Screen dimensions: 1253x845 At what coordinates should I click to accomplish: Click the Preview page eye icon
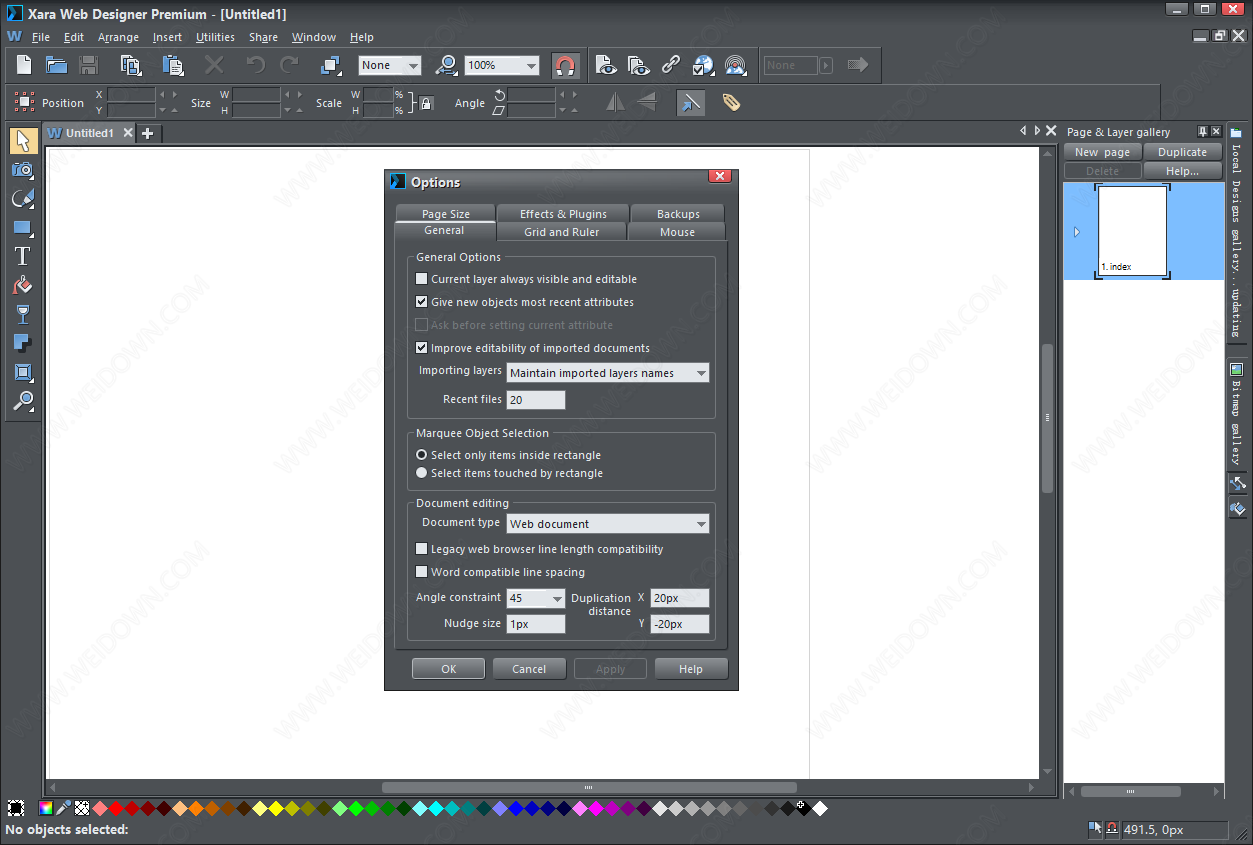point(606,65)
